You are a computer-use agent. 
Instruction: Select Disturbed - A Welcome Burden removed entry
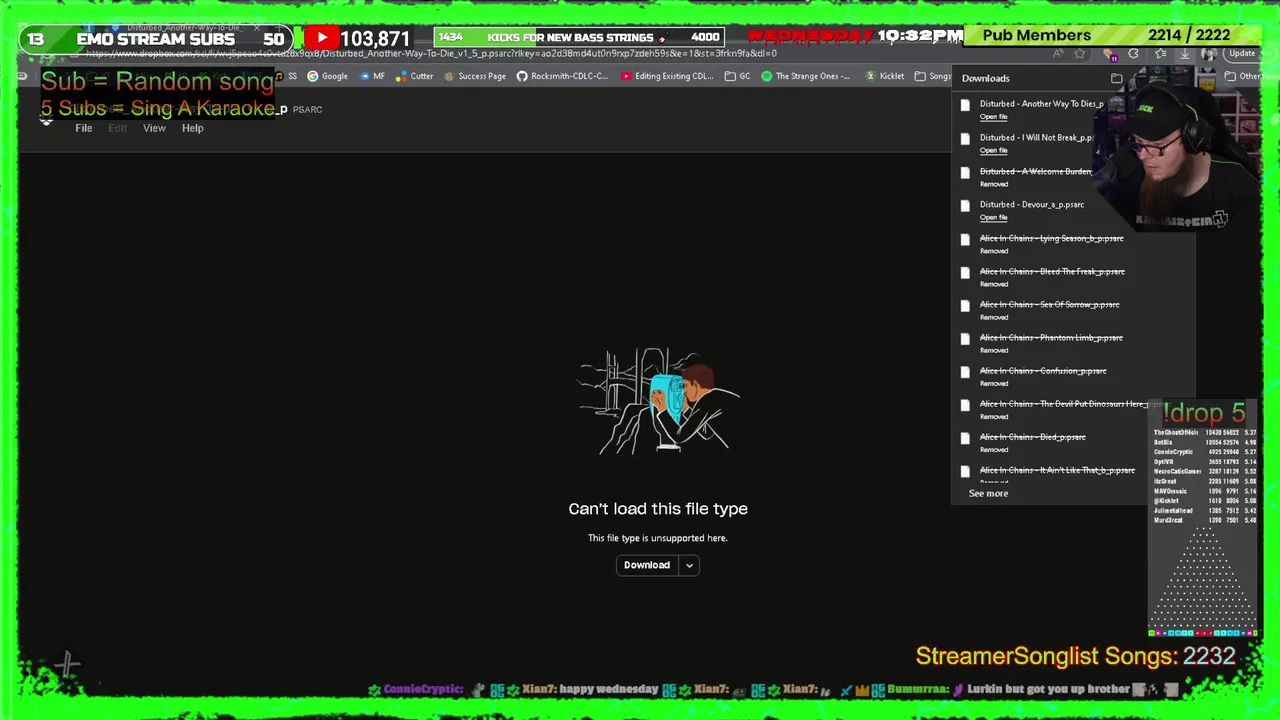[x=1036, y=171]
